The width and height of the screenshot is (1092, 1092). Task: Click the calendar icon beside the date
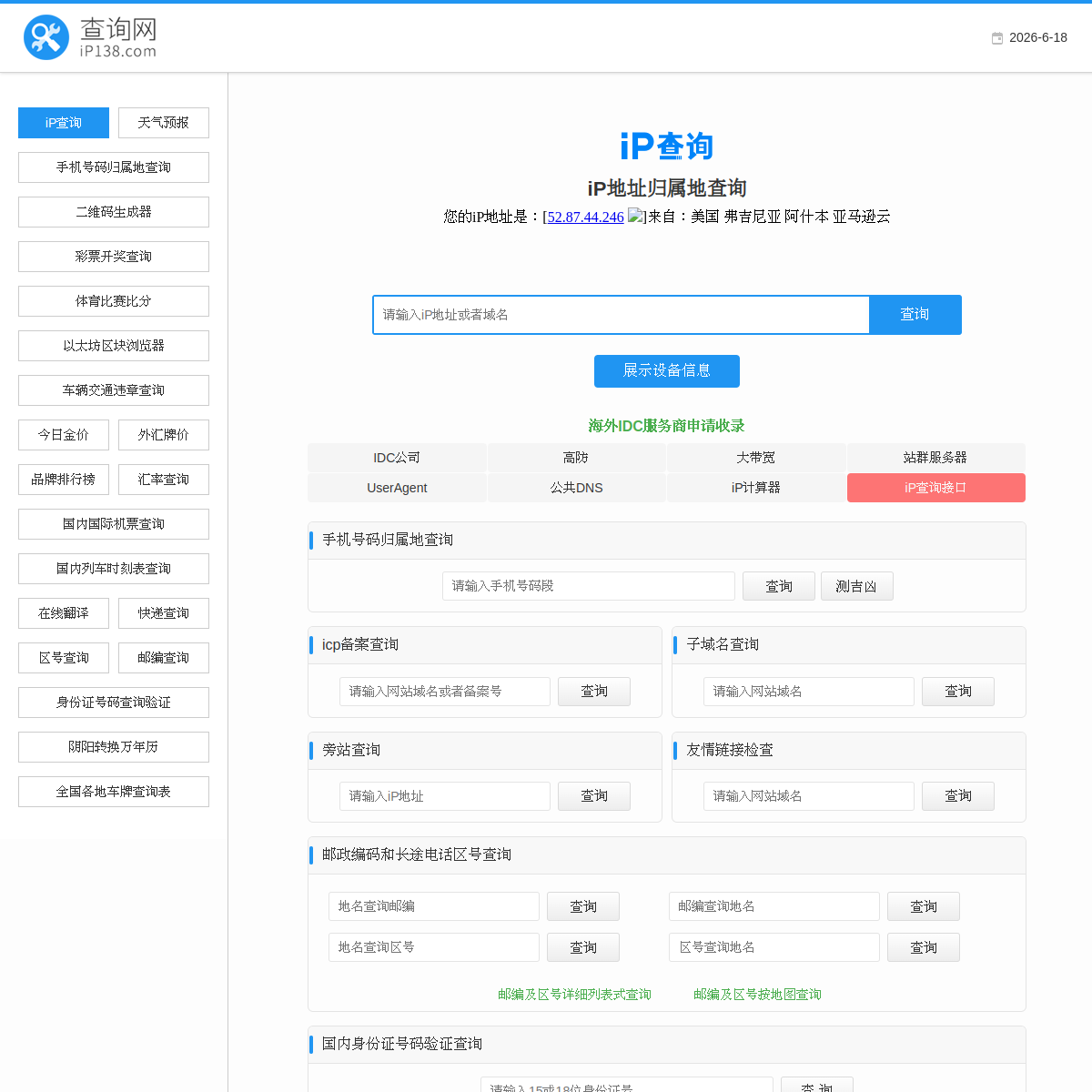997,38
